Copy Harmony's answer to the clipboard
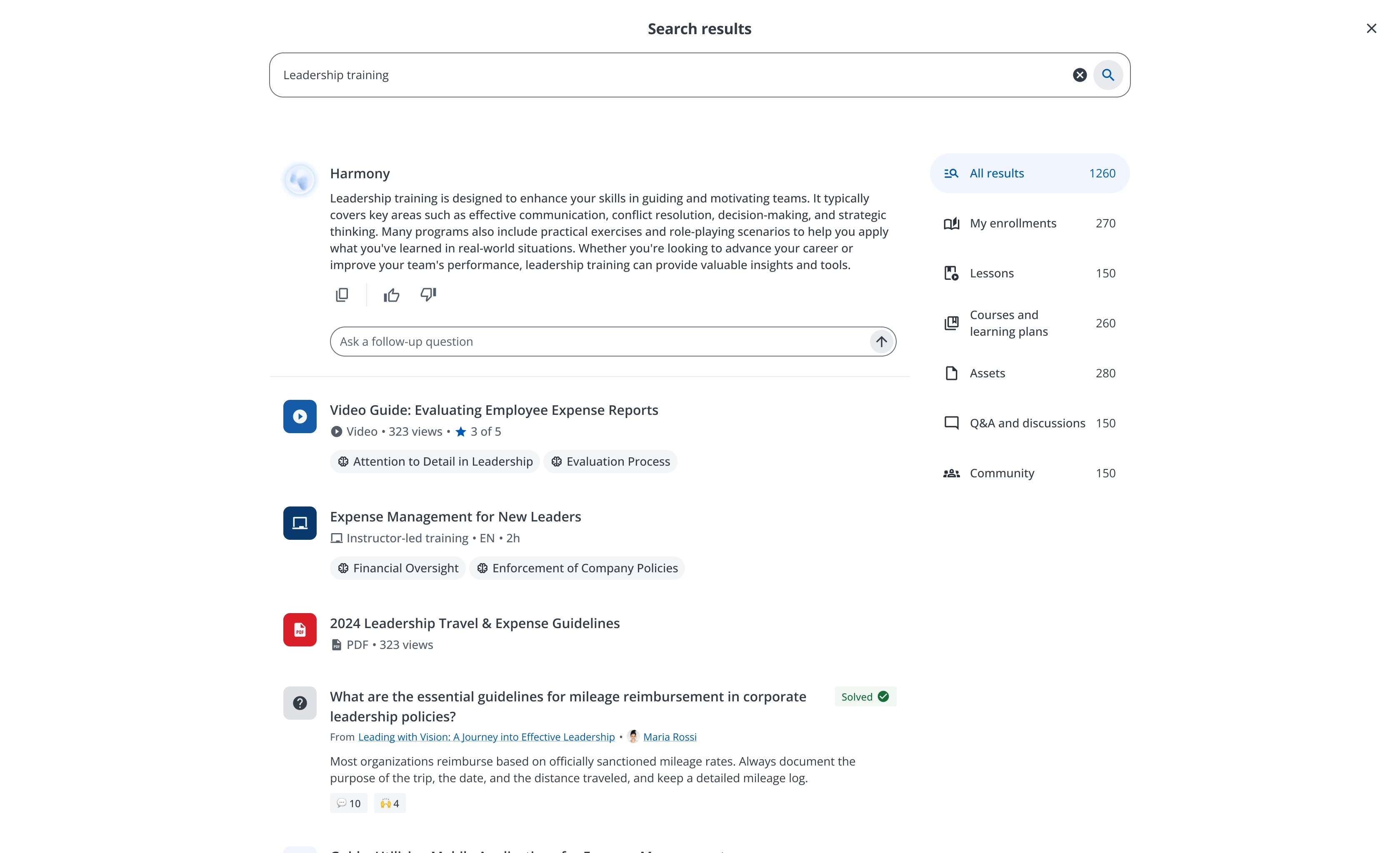Image resolution: width=1400 pixels, height=853 pixels. tap(342, 295)
